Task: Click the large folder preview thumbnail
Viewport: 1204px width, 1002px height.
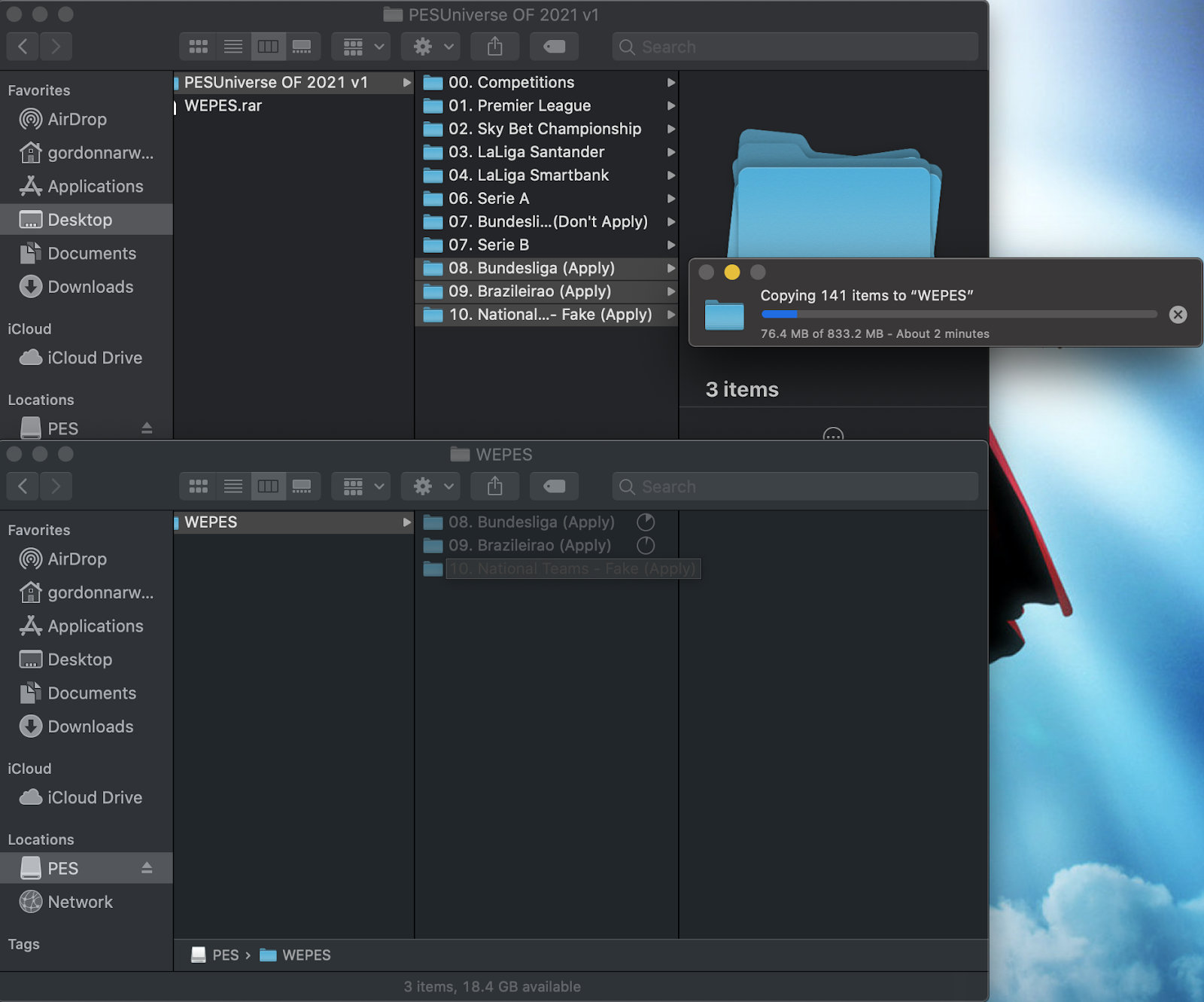Action: point(834,193)
